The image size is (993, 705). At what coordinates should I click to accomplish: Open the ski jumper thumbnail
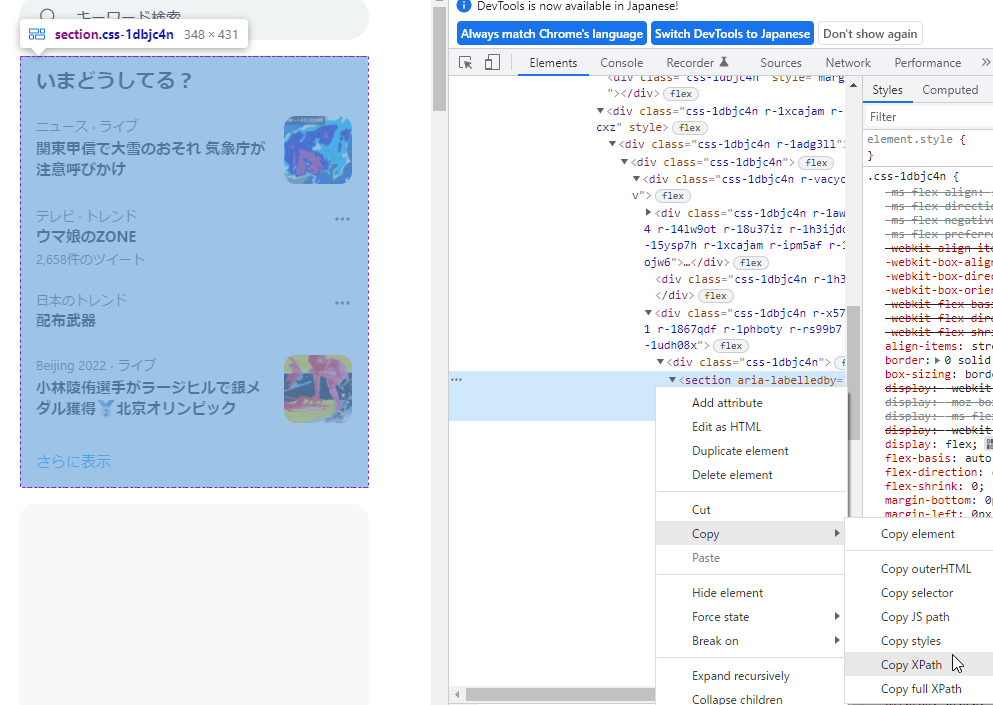[x=318, y=389]
